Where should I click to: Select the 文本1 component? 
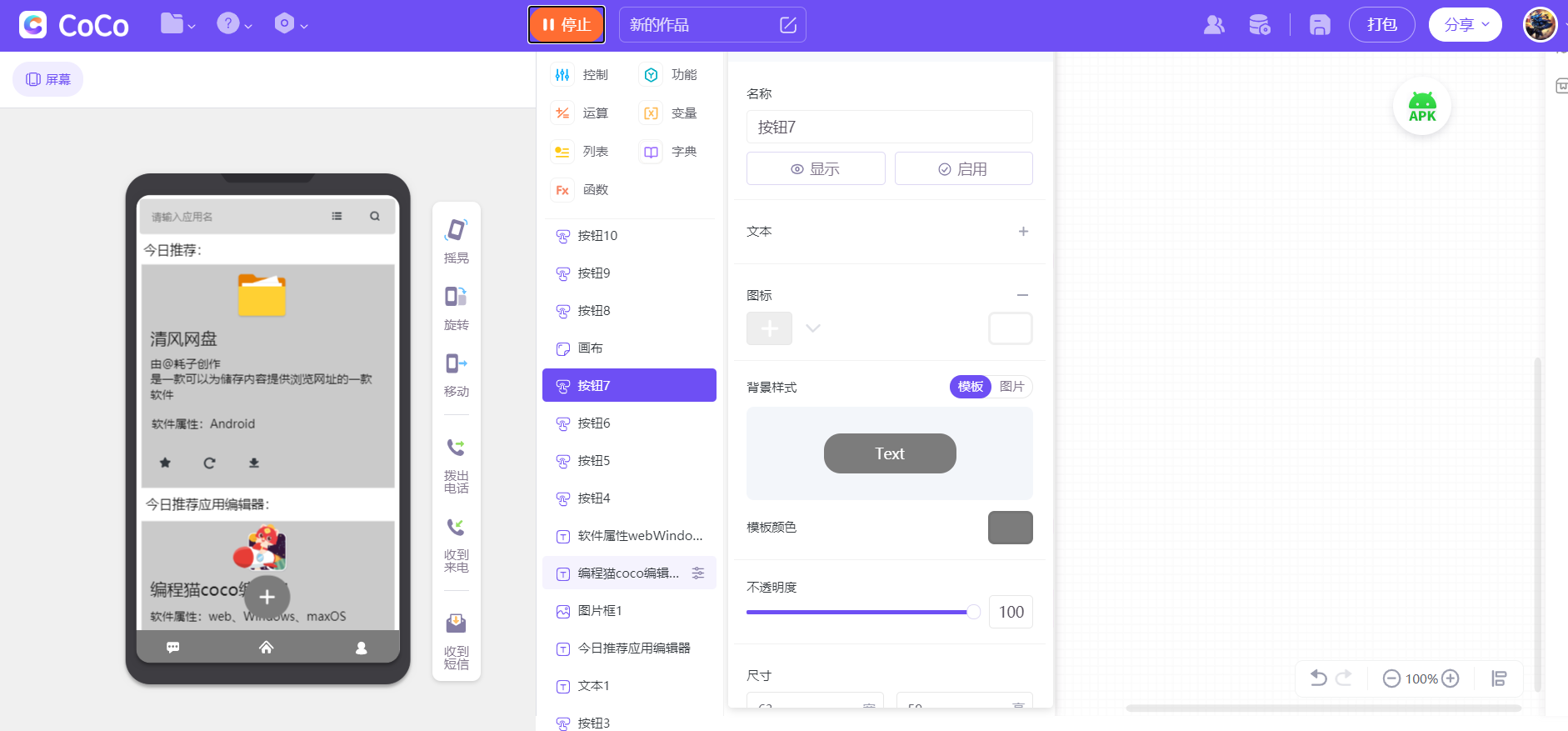click(x=629, y=686)
